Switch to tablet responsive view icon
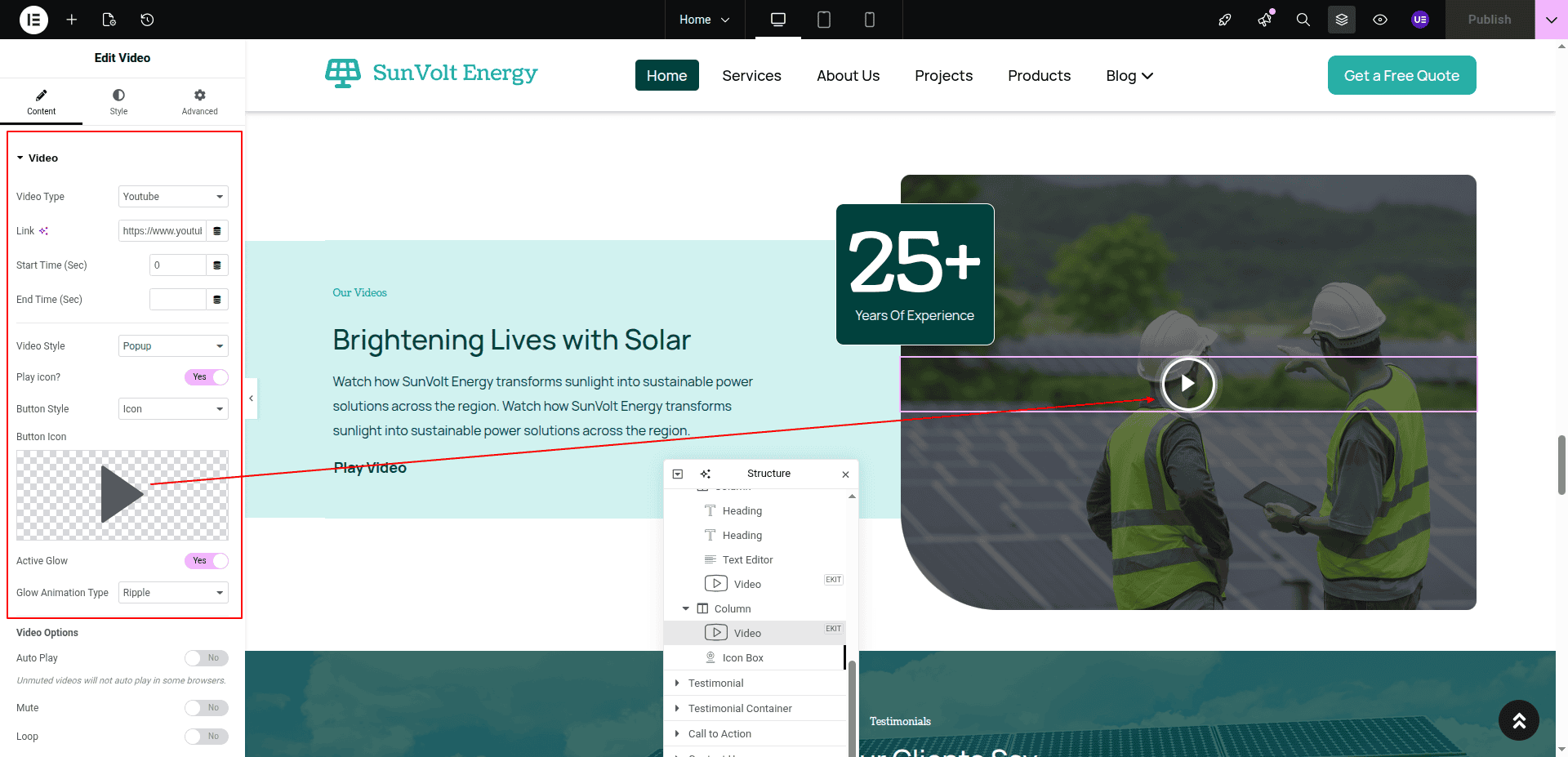 (x=824, y=20)
